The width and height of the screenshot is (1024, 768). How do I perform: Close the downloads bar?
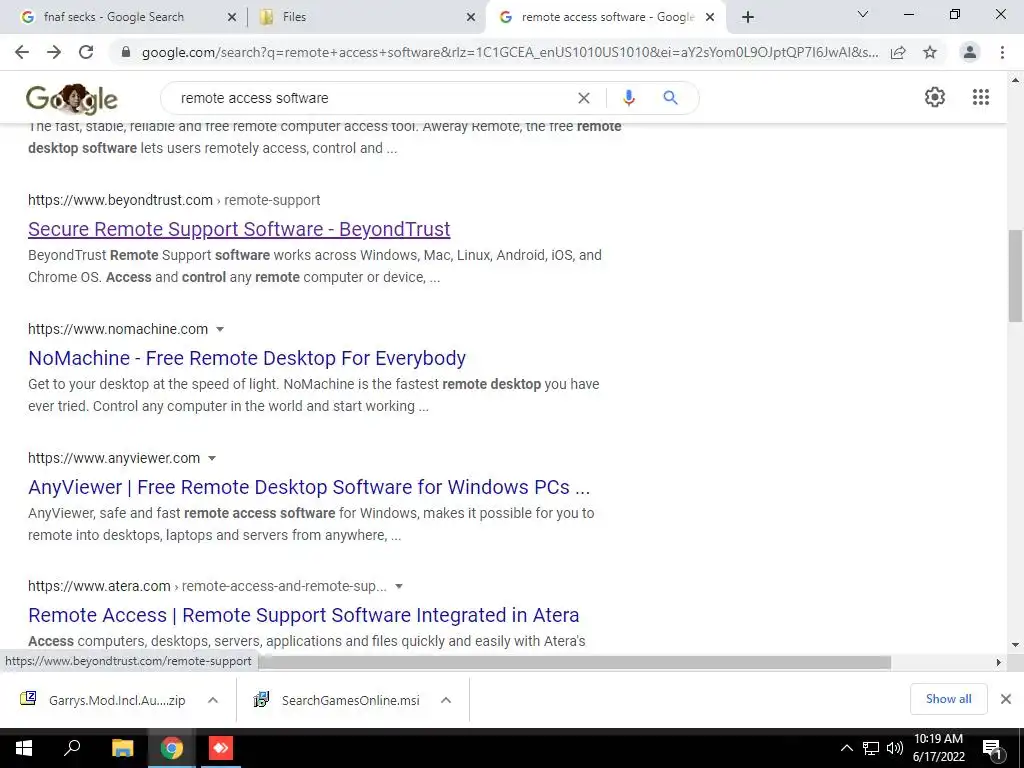(x=1006, y=699)
